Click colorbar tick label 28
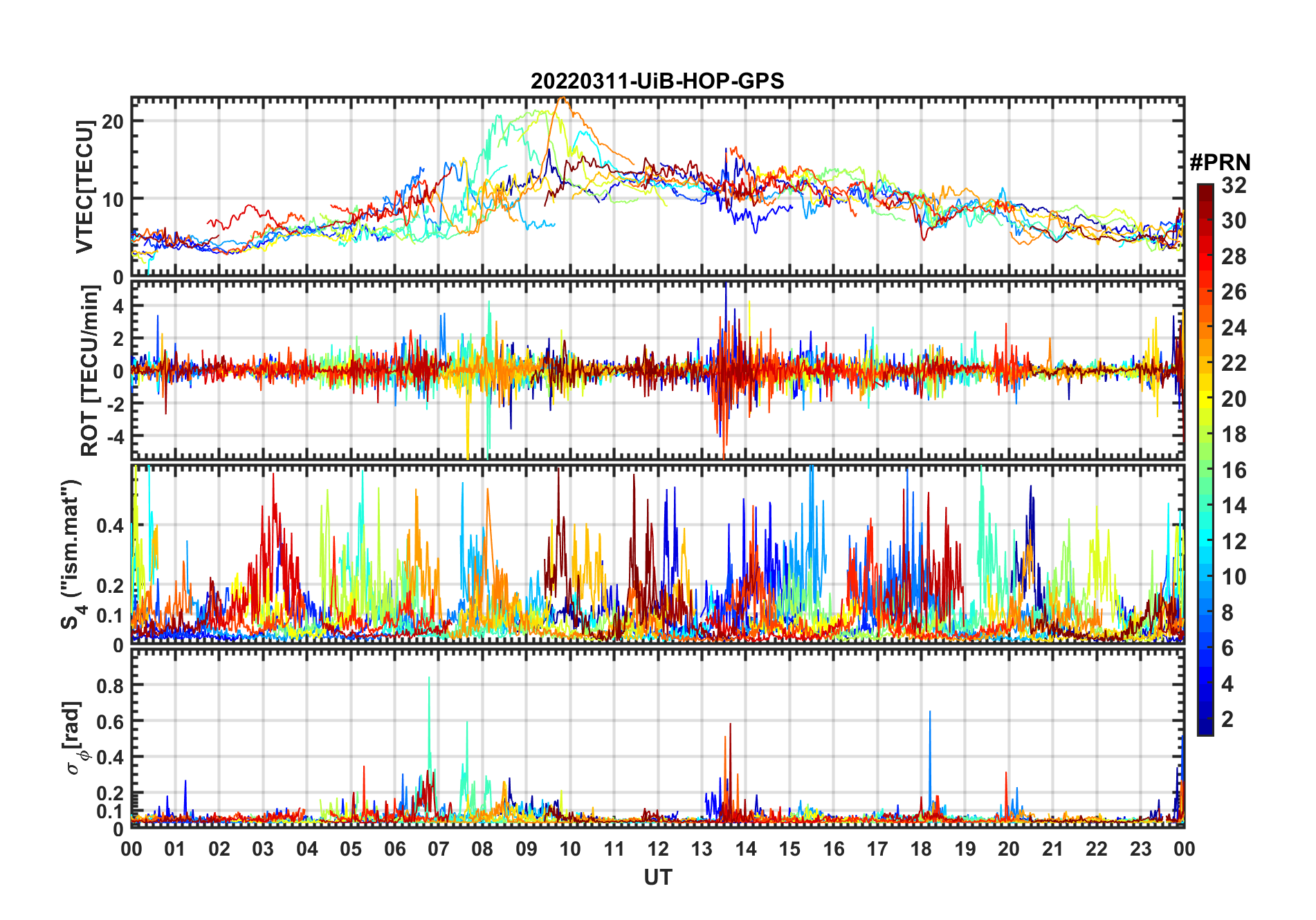The height and width of the screenshot is (920, 1316). click(x=1234, y=257)
